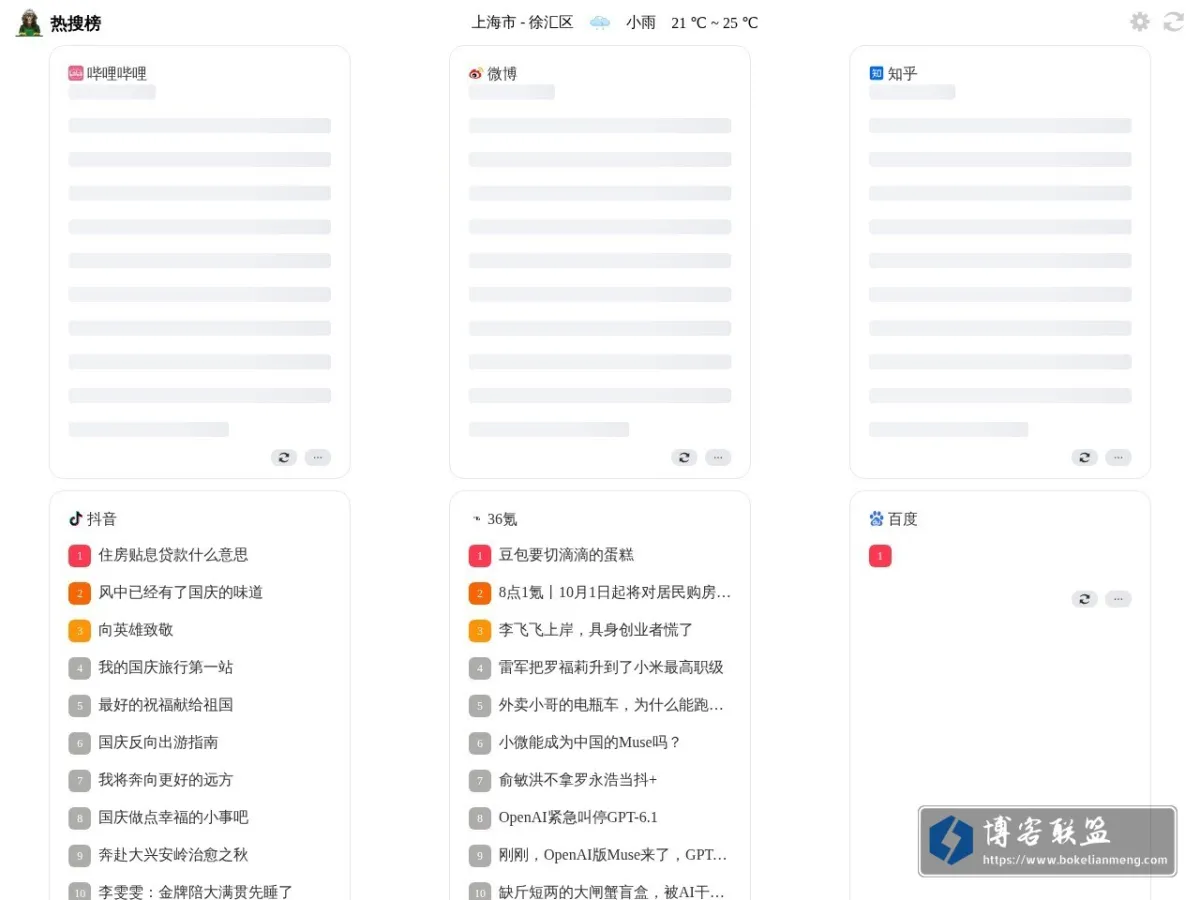The width and height of the screenshot is (1200, 900).
Task: Click rank 1 badge beside 住房贴息贷款什么意思
Action: pyautogui.click(x=79, y=556)
